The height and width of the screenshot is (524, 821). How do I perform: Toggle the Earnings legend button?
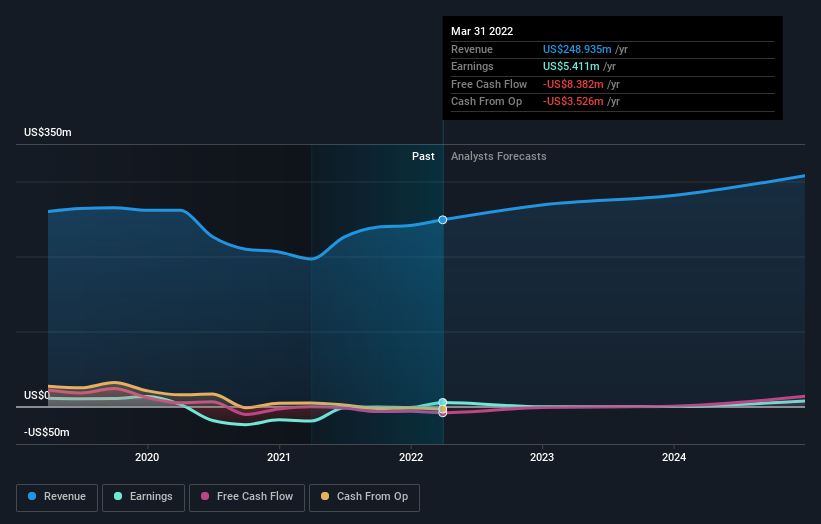(143, 497)
